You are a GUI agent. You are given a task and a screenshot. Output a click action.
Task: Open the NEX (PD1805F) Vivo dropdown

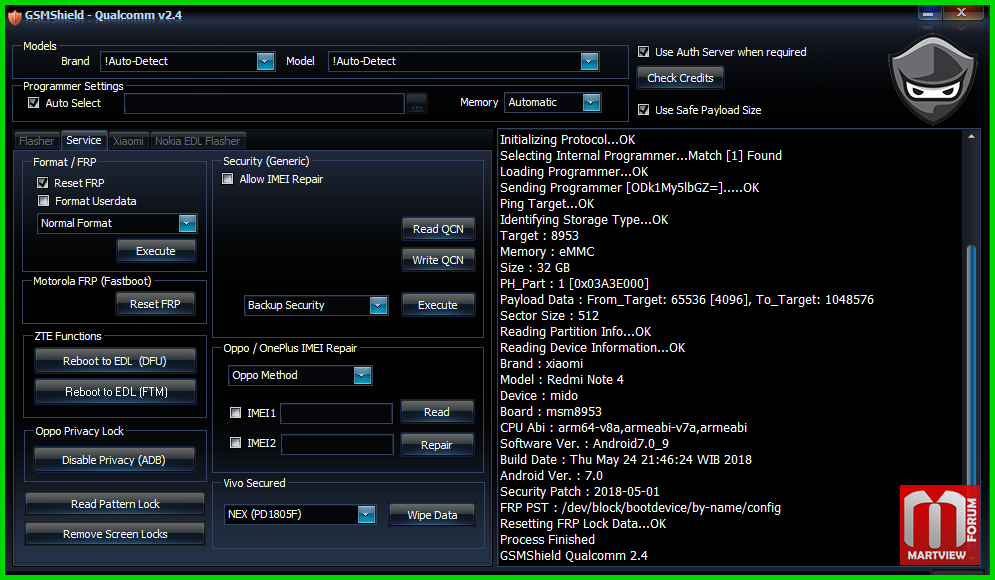click(366, 515)
